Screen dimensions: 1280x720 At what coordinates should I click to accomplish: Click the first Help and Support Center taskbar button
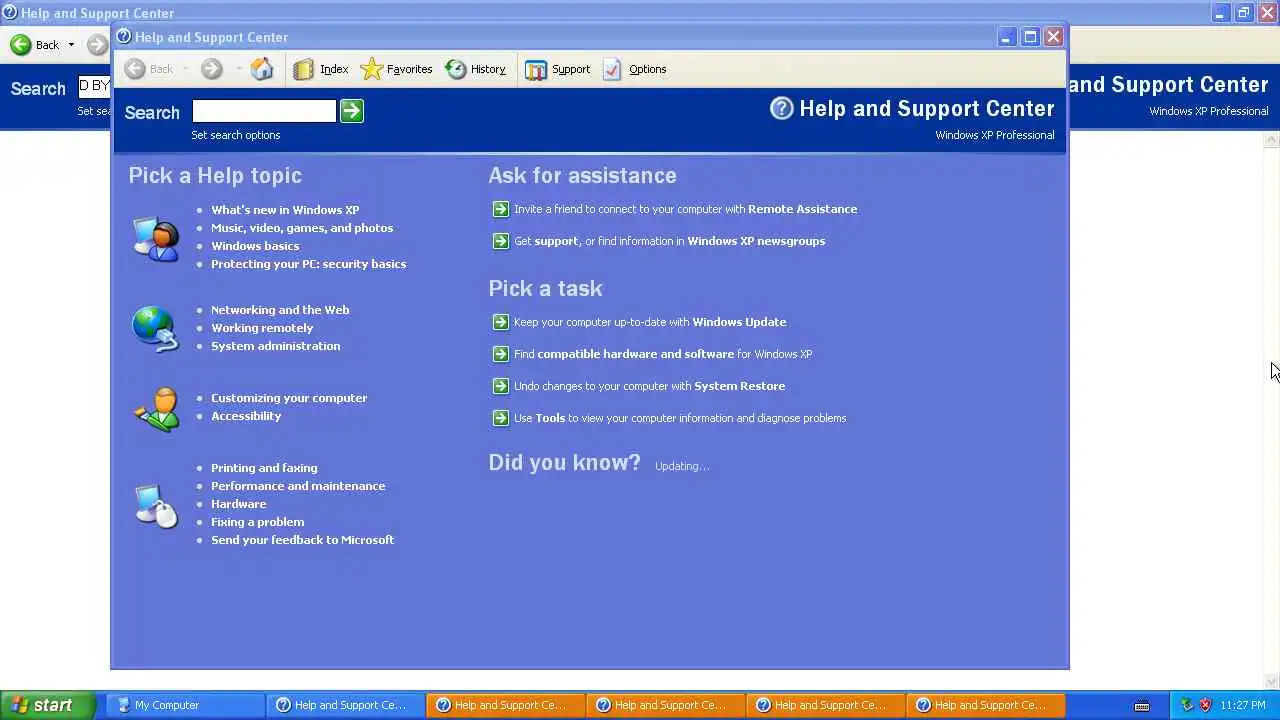344,705
